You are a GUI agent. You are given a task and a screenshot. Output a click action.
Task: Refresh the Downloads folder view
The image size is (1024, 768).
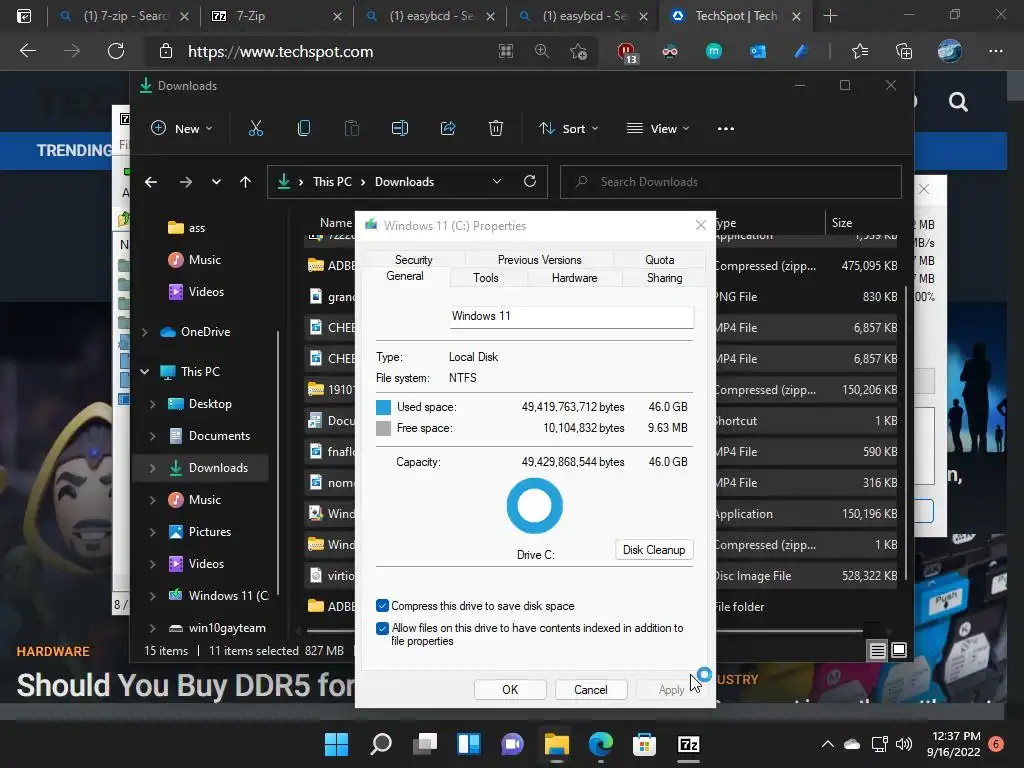(x=530, y=182)
